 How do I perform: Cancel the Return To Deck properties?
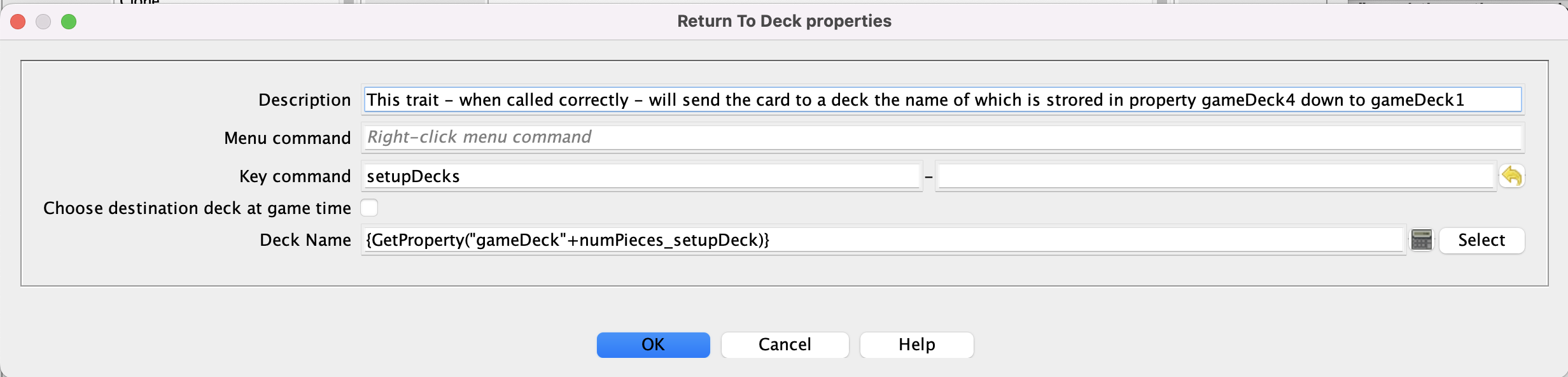pos(785,345)
